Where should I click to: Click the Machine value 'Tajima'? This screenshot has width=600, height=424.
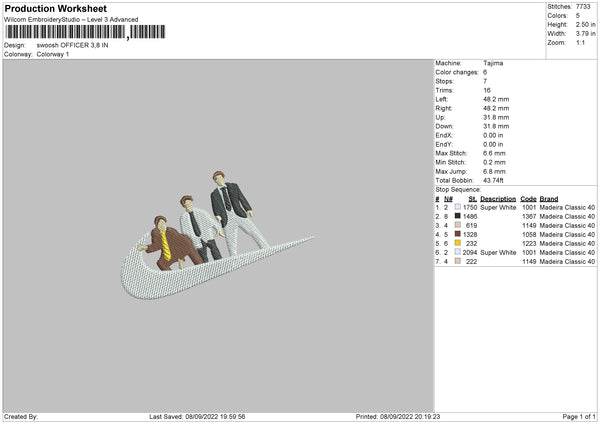[493, 63]
